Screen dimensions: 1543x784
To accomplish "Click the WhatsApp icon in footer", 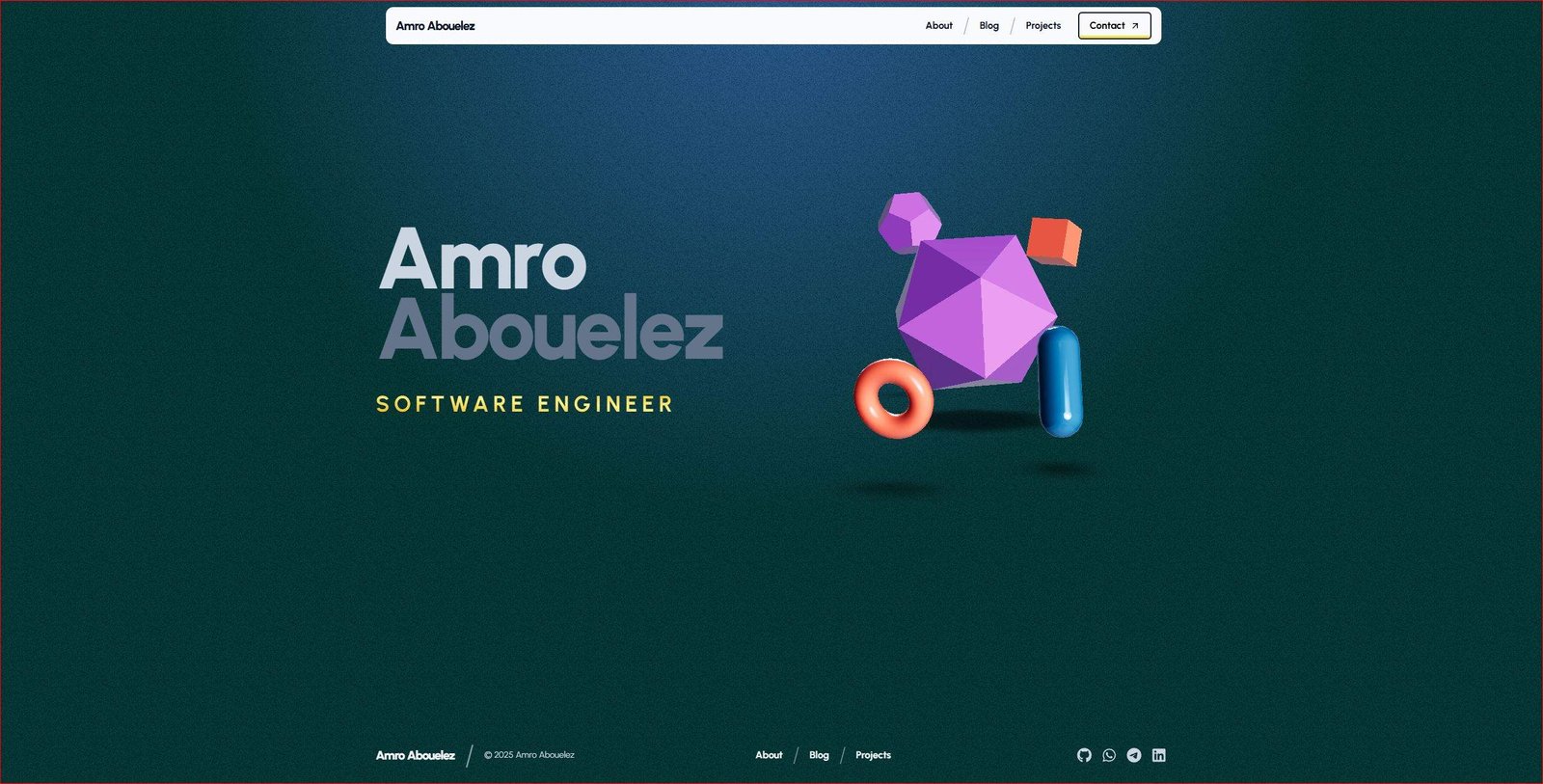I will click(1109, 755).
